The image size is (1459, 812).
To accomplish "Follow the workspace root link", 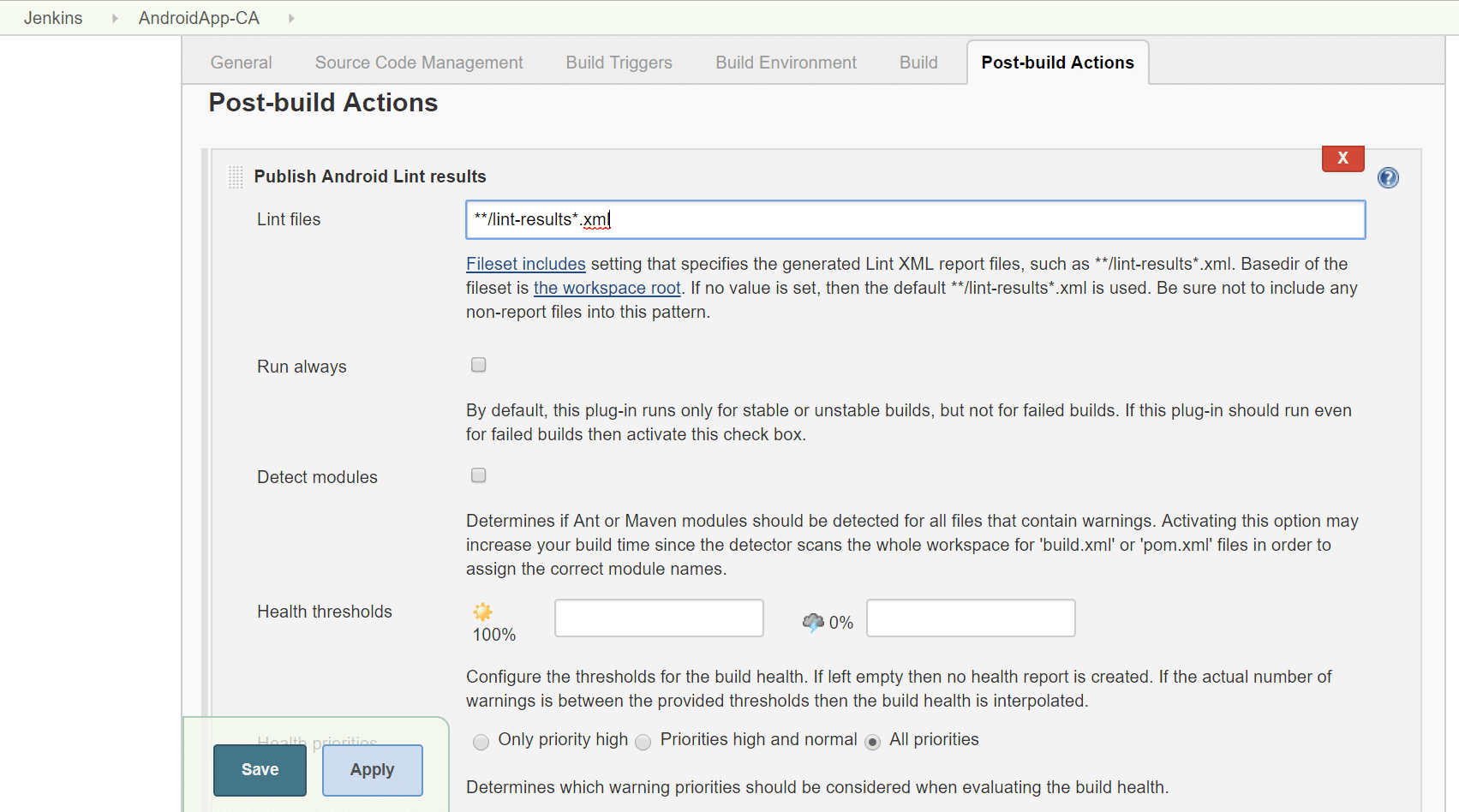I will (607, 288).
